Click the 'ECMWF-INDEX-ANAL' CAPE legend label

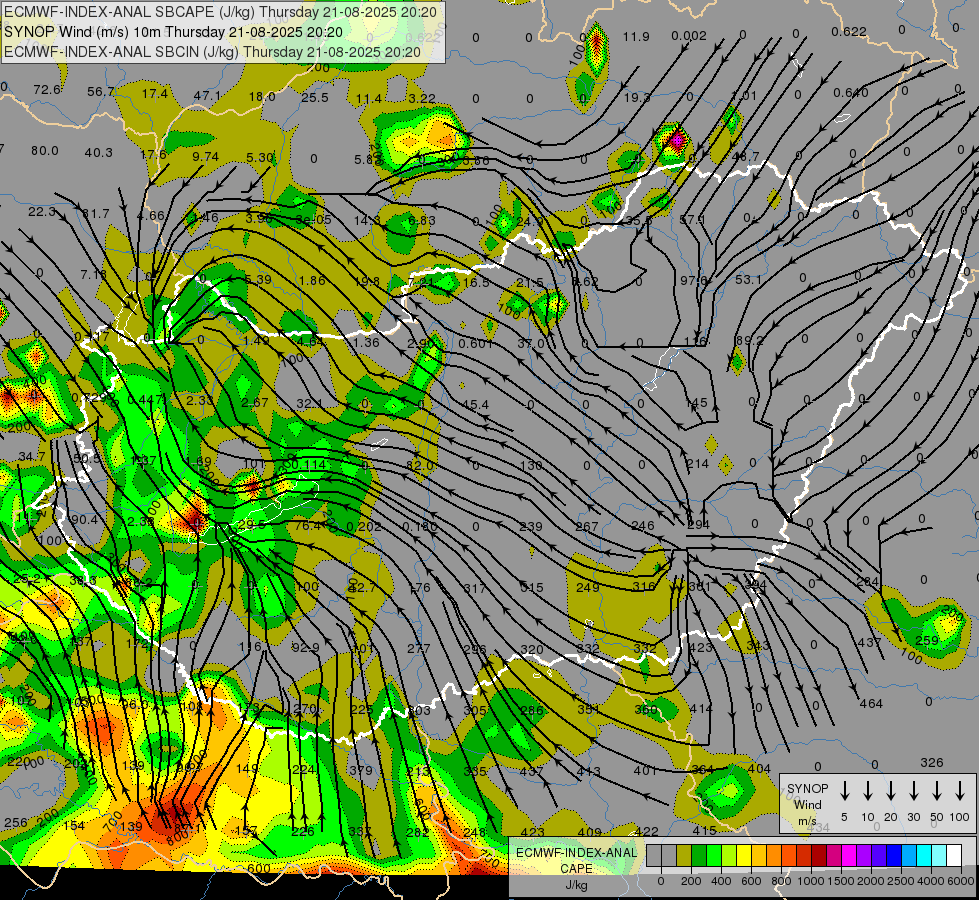577,853
